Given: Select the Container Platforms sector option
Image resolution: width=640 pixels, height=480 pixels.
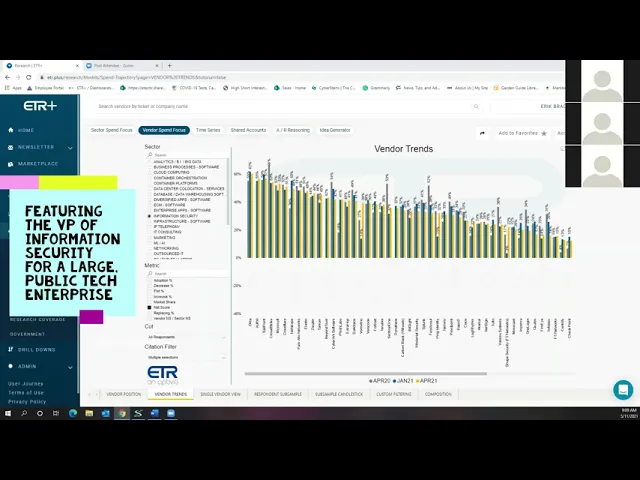Looking at the screenshot, I should 176,183.
